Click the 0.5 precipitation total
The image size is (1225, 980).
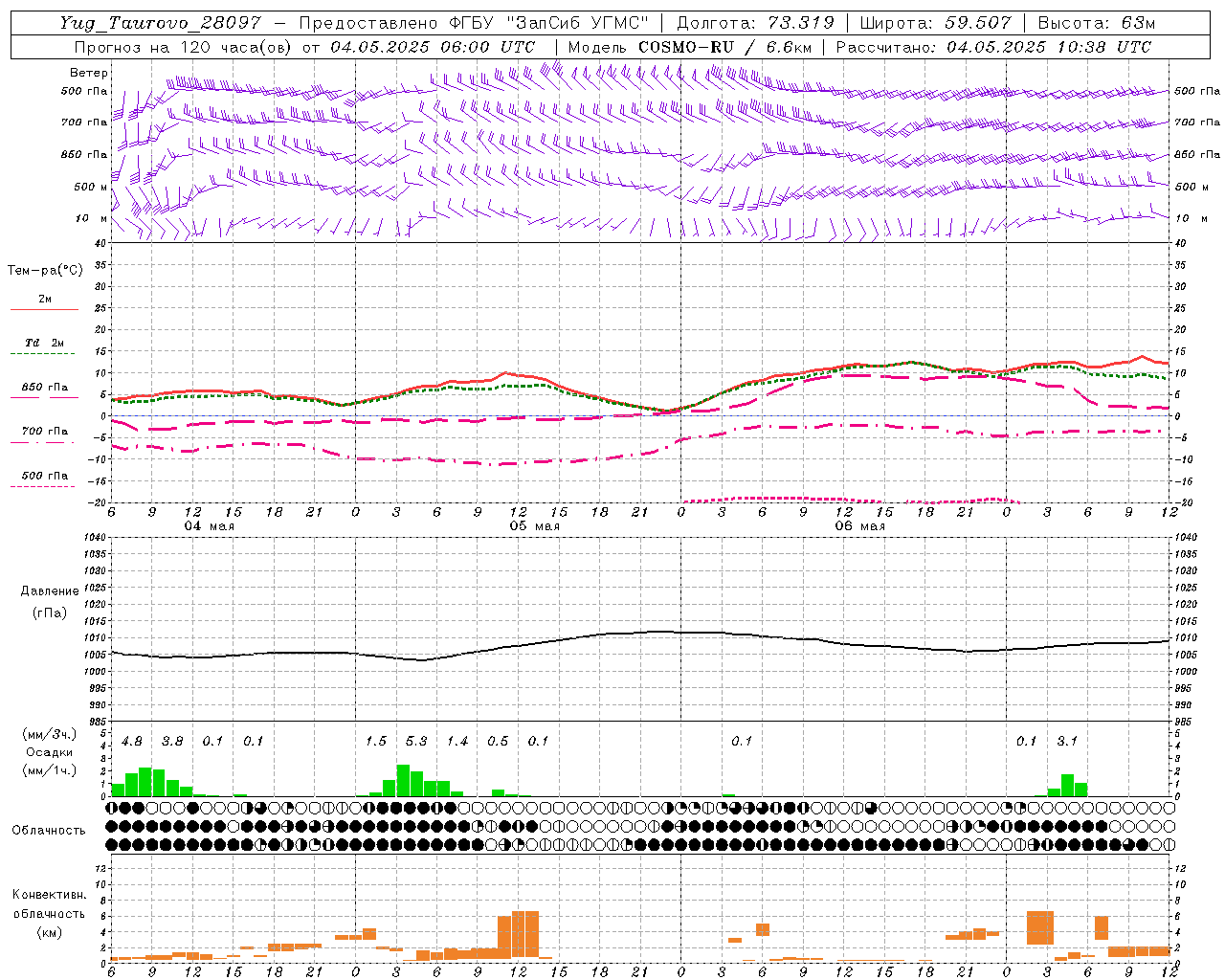pos(498,741)
